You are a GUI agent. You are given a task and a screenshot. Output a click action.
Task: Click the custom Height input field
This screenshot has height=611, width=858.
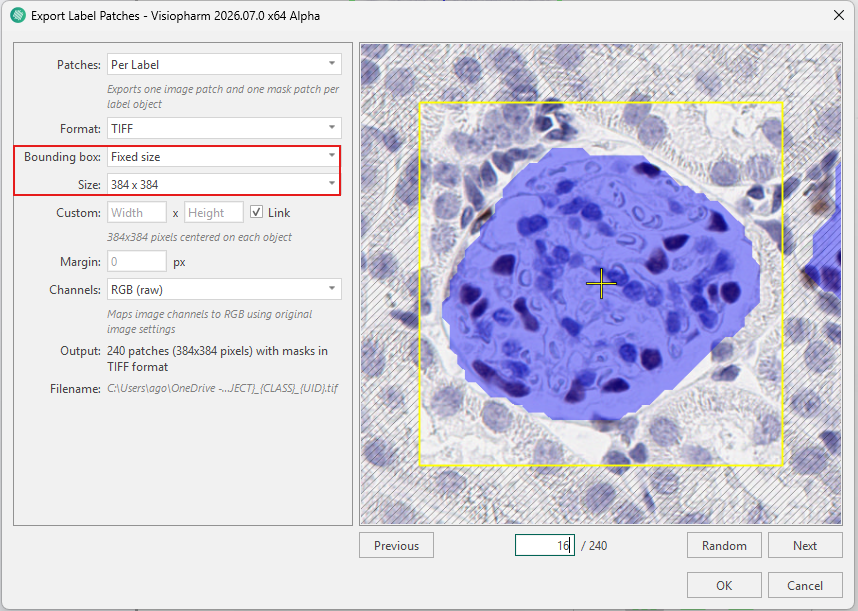(x=214, y=212)
